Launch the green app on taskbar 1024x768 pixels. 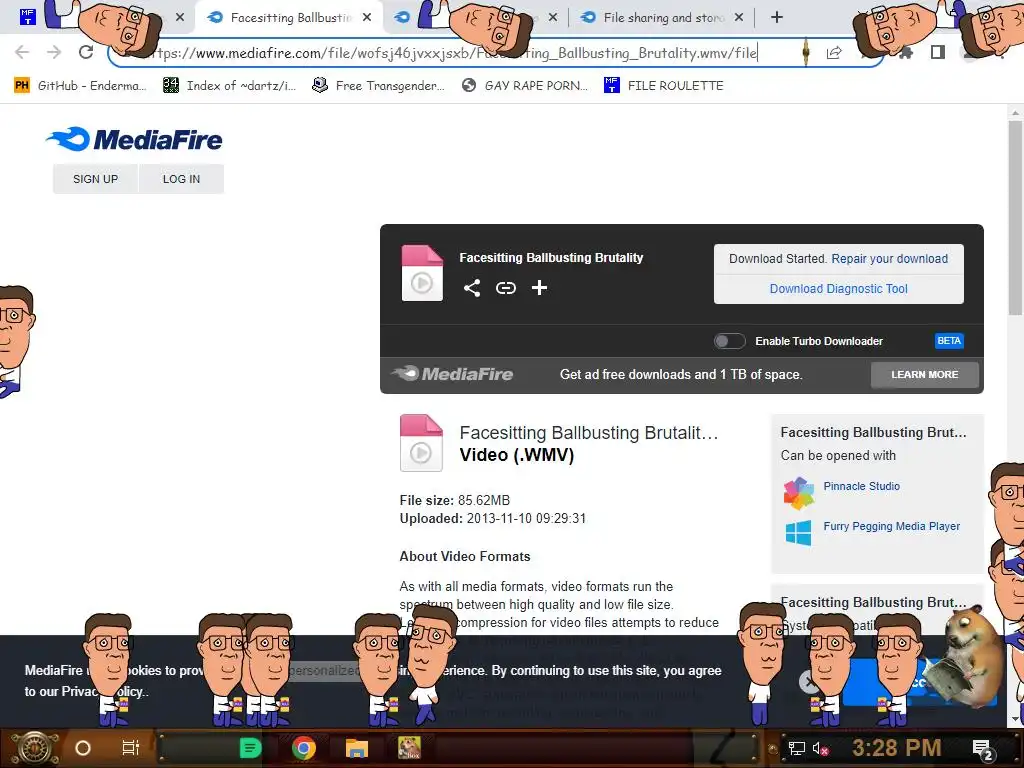click(x=250, y=748)
